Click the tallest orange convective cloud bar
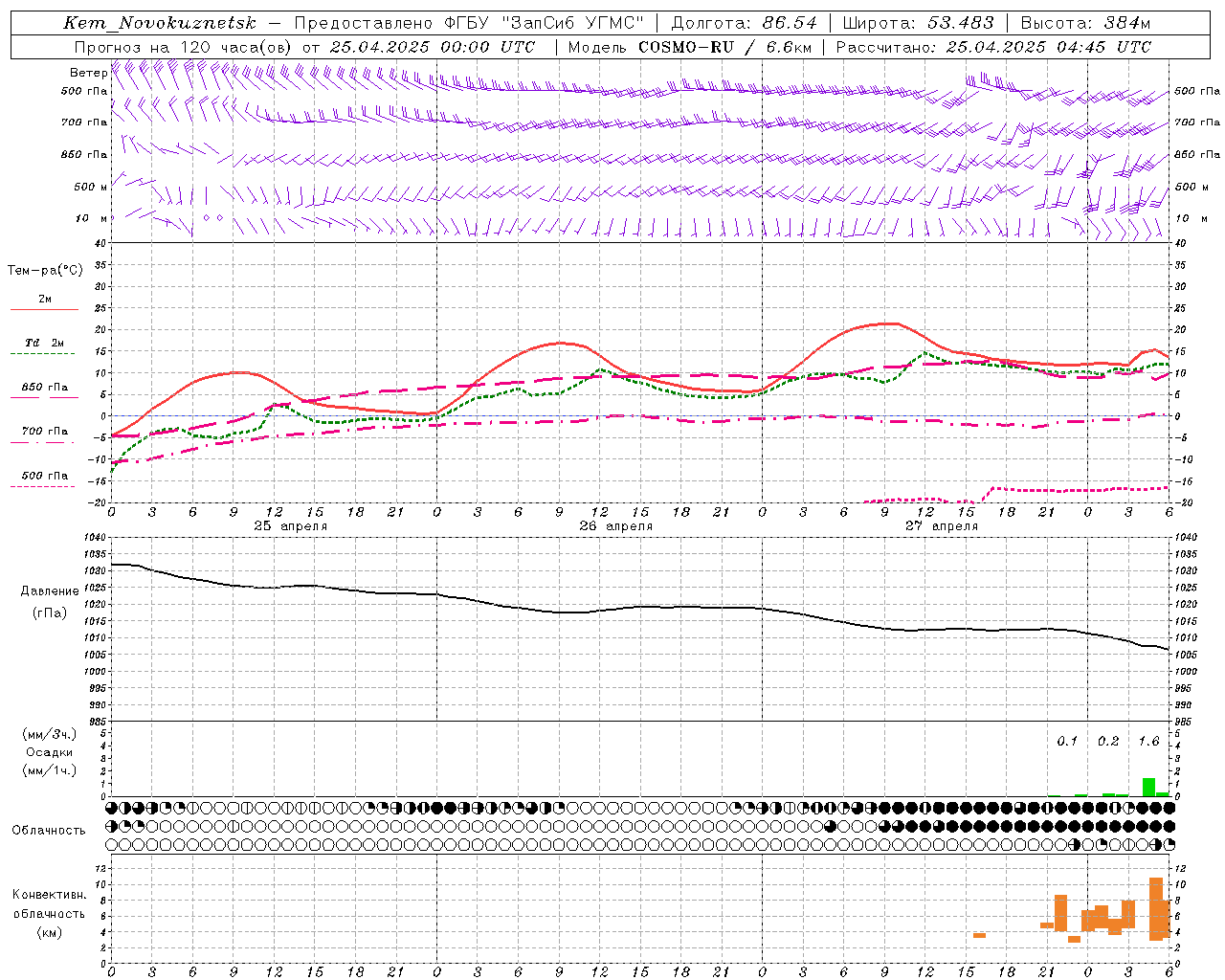 pos(1156,908)
